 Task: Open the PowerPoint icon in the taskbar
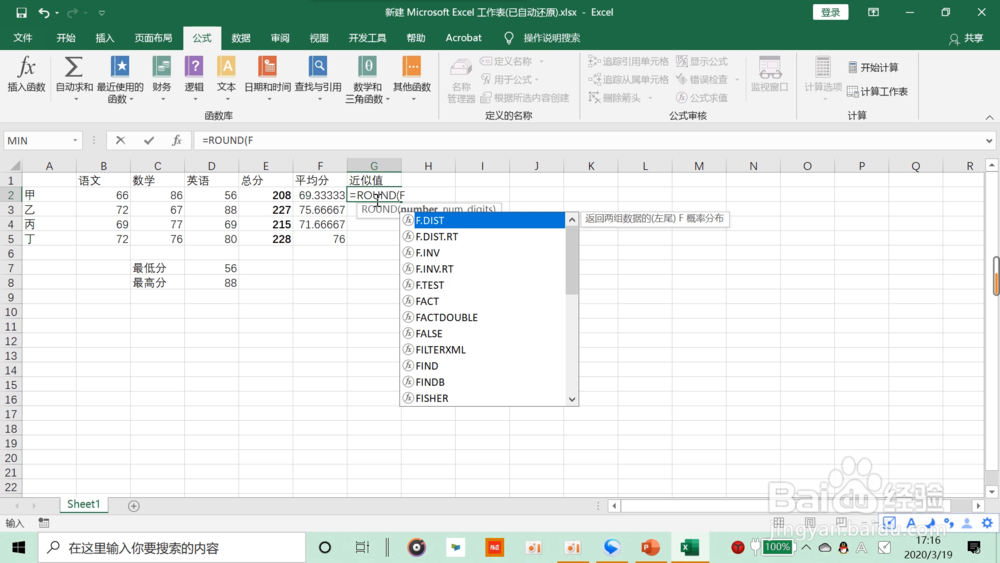(651, 547)
